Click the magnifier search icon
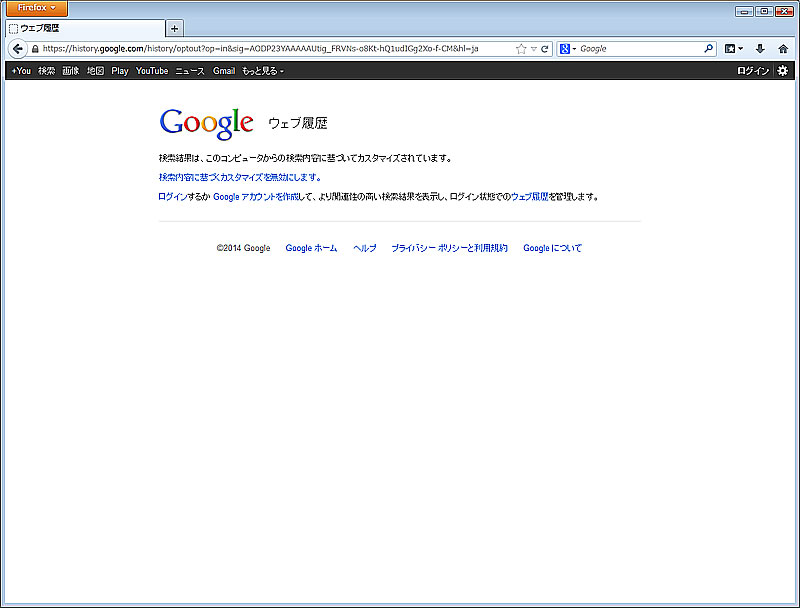 pyautogui.click(x=708, y=48)
